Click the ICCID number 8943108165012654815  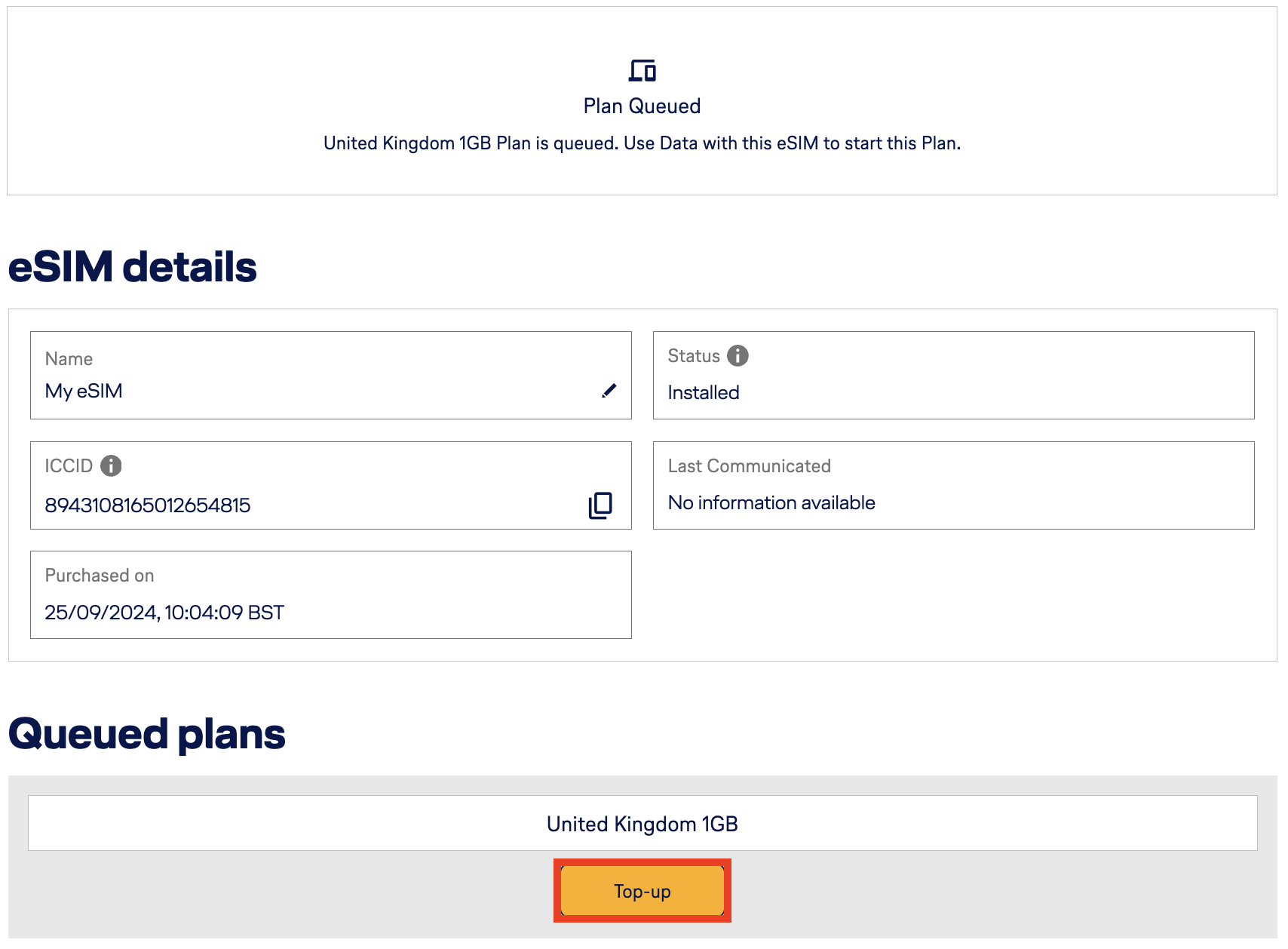[148, 505]
